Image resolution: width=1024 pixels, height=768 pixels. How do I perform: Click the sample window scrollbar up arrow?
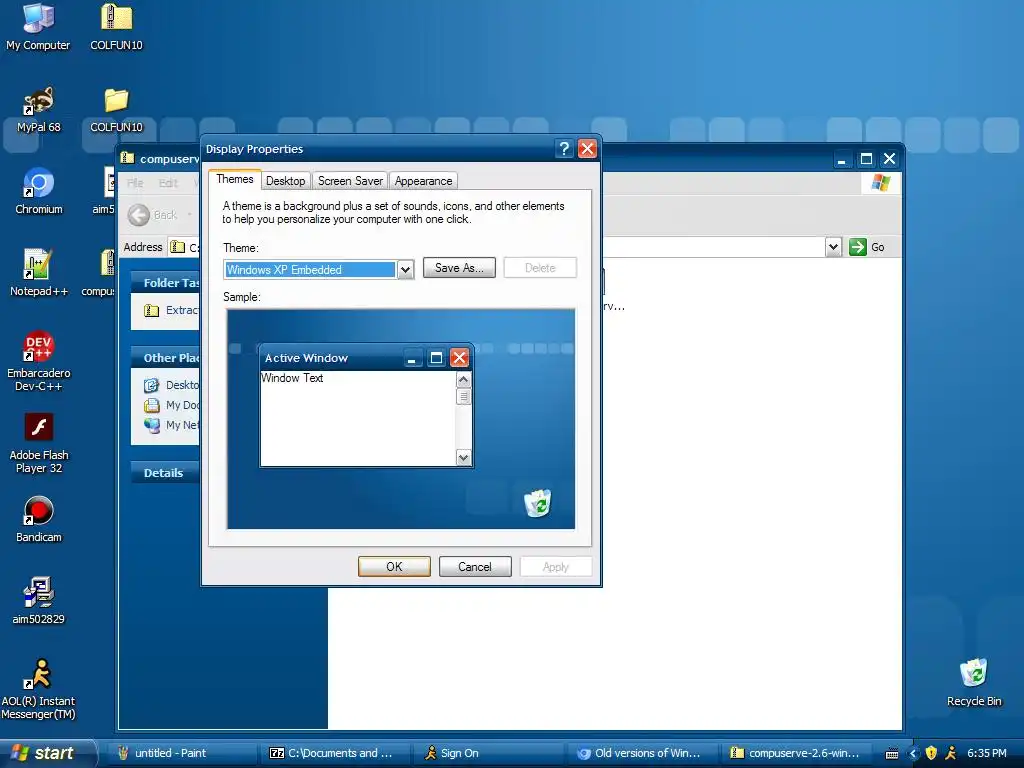click(x=464, y=379)
